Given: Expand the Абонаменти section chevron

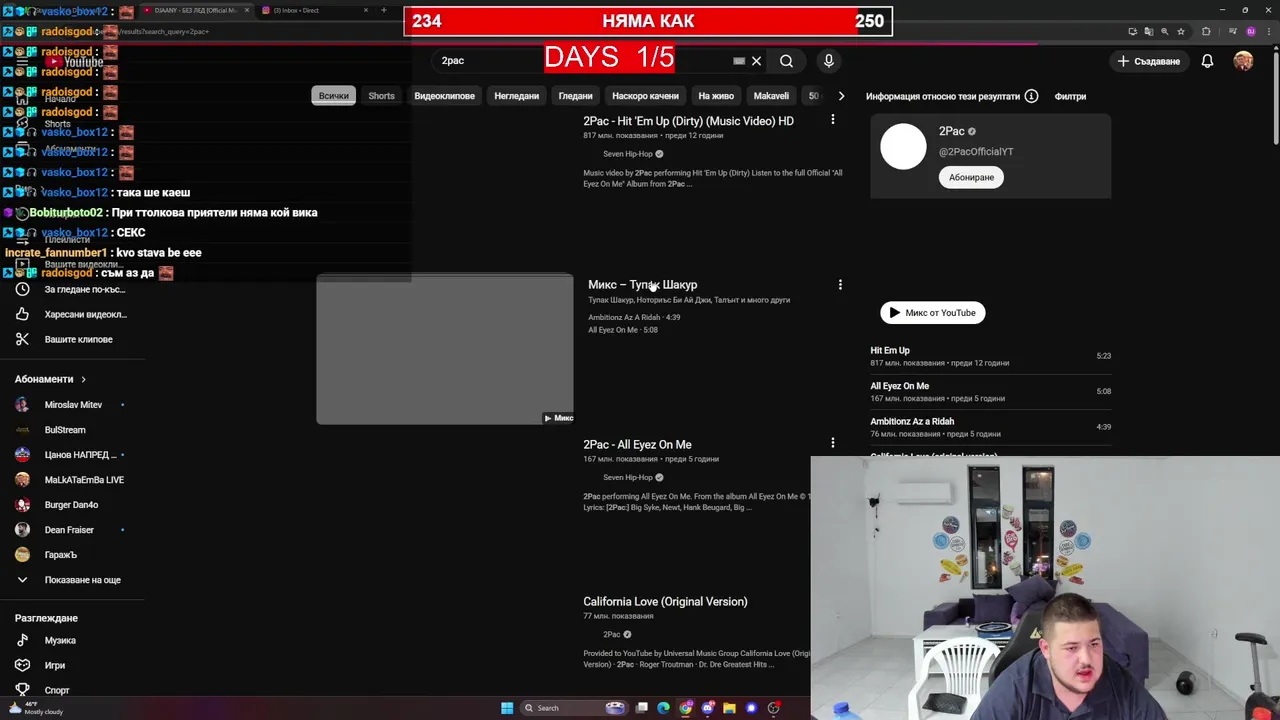Looking at the screenshot, I should tap(83, 379).
